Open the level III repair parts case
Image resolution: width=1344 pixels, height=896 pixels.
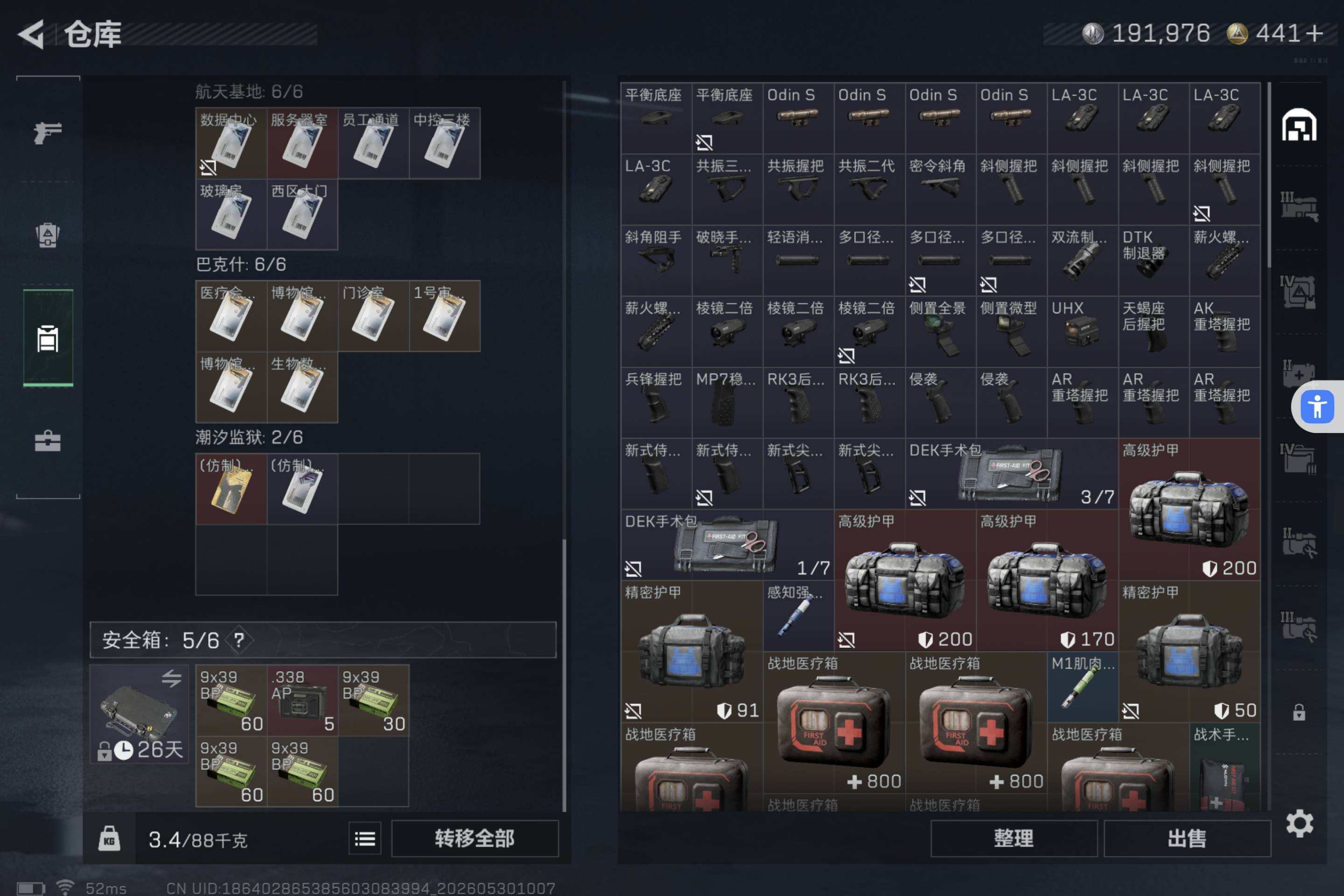[1299, 627]
